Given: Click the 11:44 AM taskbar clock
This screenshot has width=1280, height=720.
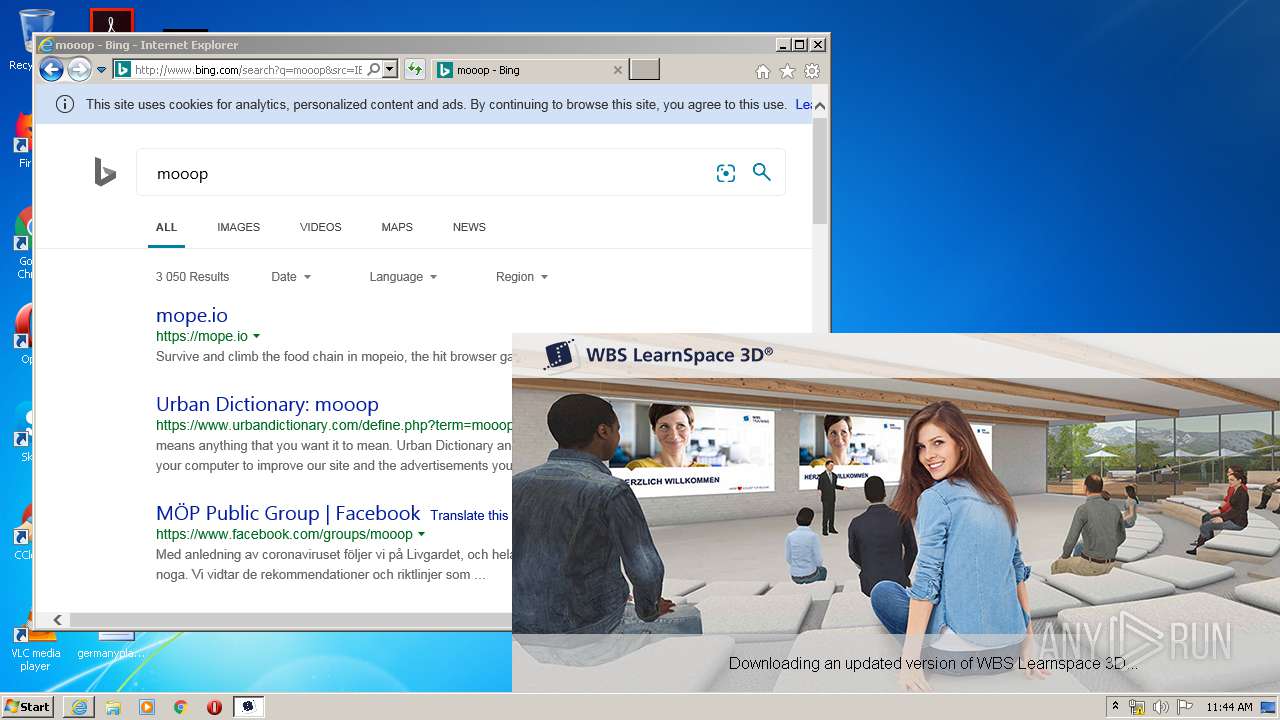Looking at the screenshot, I should [x=1229, y=707].
